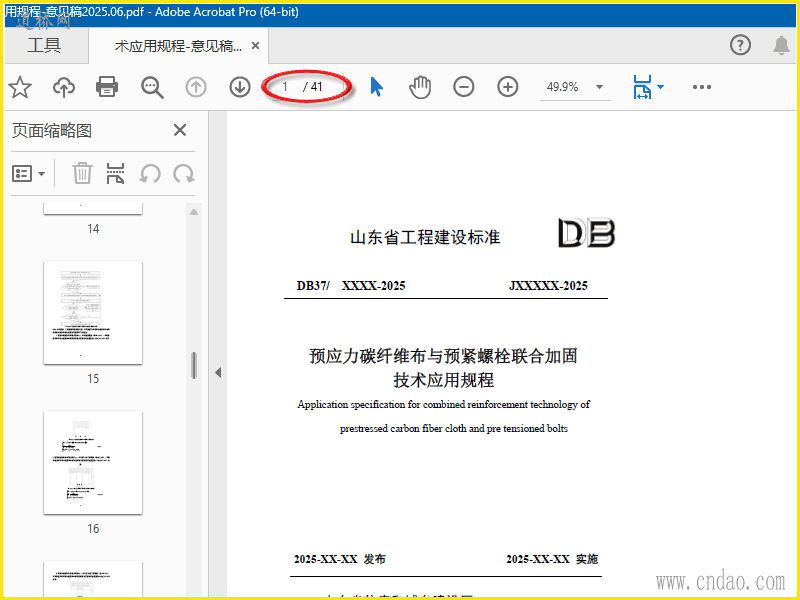Click the 2025-XX-XX 发布 date text

[x=340, y=559]
